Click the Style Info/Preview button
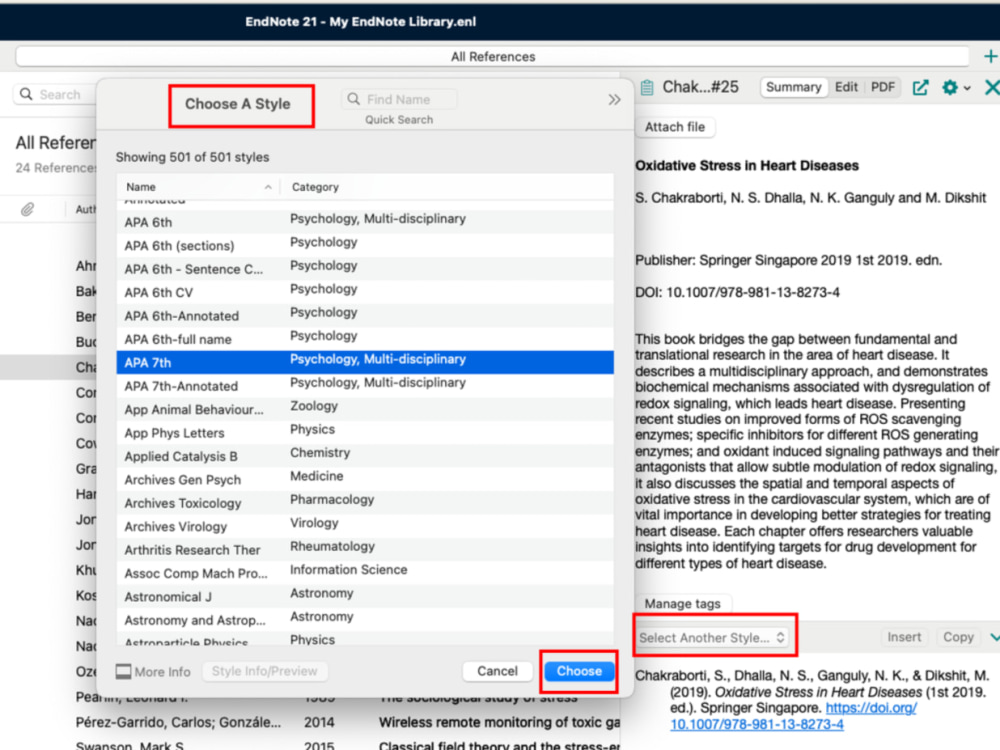Viewport: 1000px width, 750px height. pos(265,671)
